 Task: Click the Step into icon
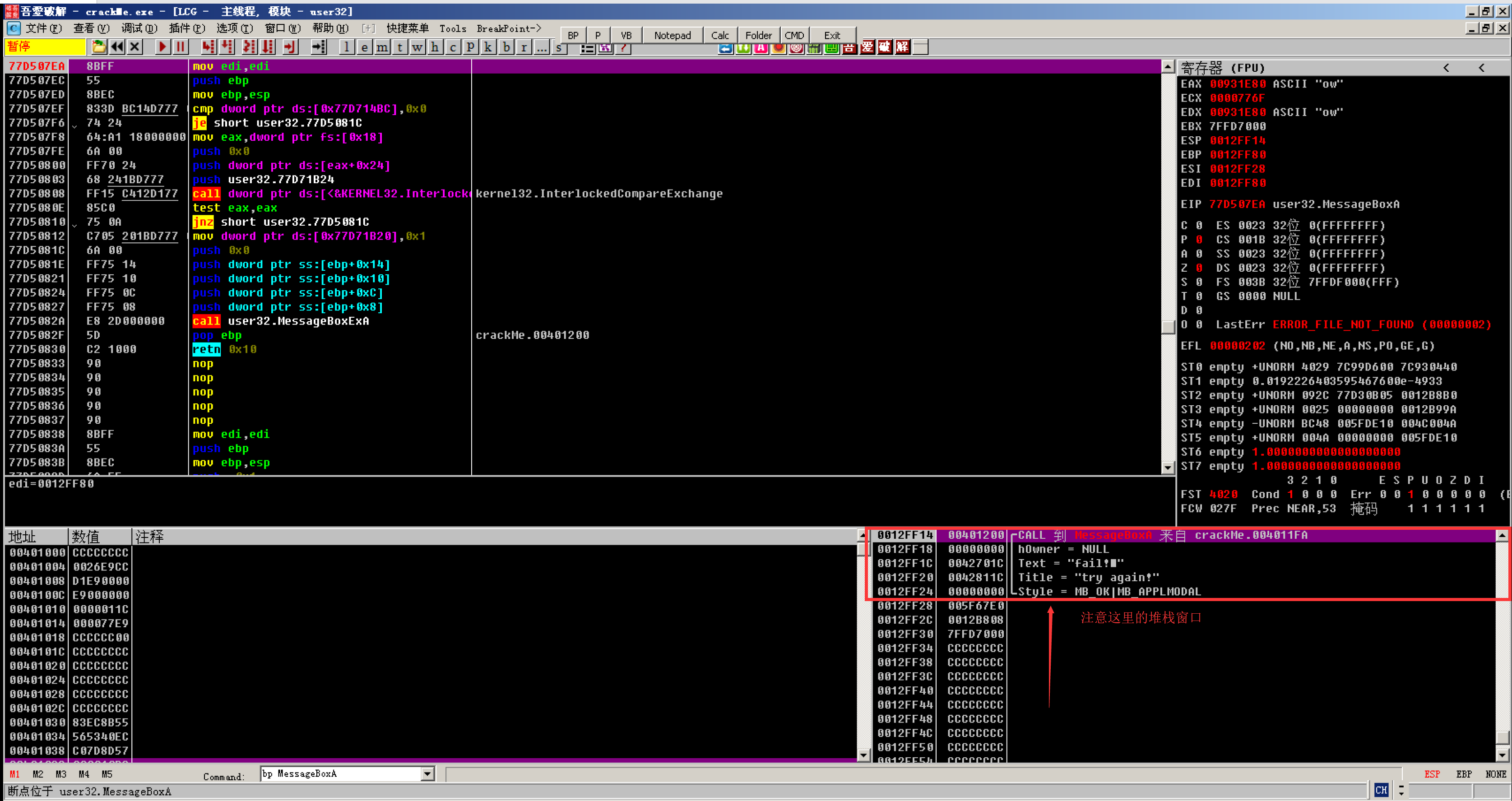[209, 47]
